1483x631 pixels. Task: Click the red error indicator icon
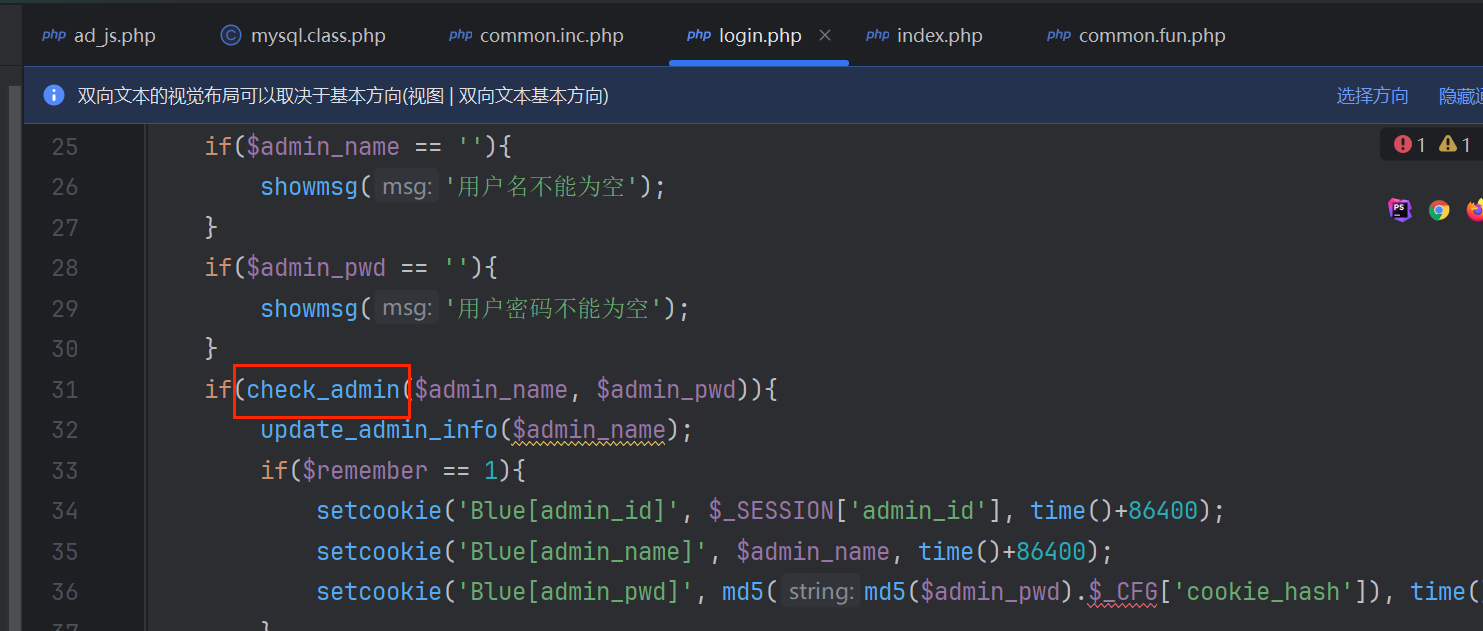click(1402, 145)
